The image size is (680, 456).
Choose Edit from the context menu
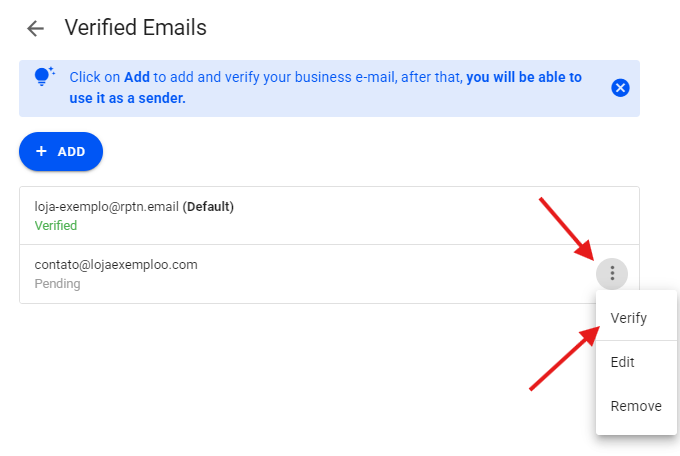pyautogui.click(x=622, y=362)
